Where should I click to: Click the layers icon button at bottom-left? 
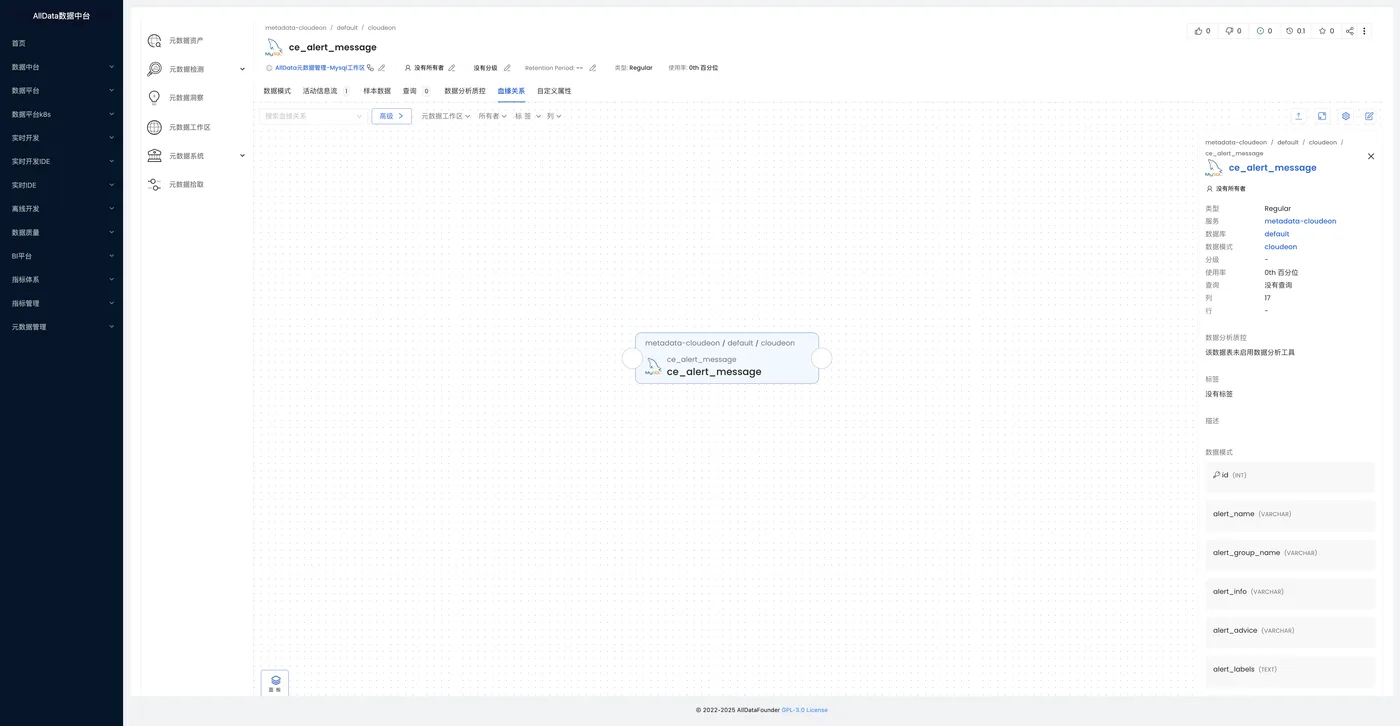[x=275, y=684]
